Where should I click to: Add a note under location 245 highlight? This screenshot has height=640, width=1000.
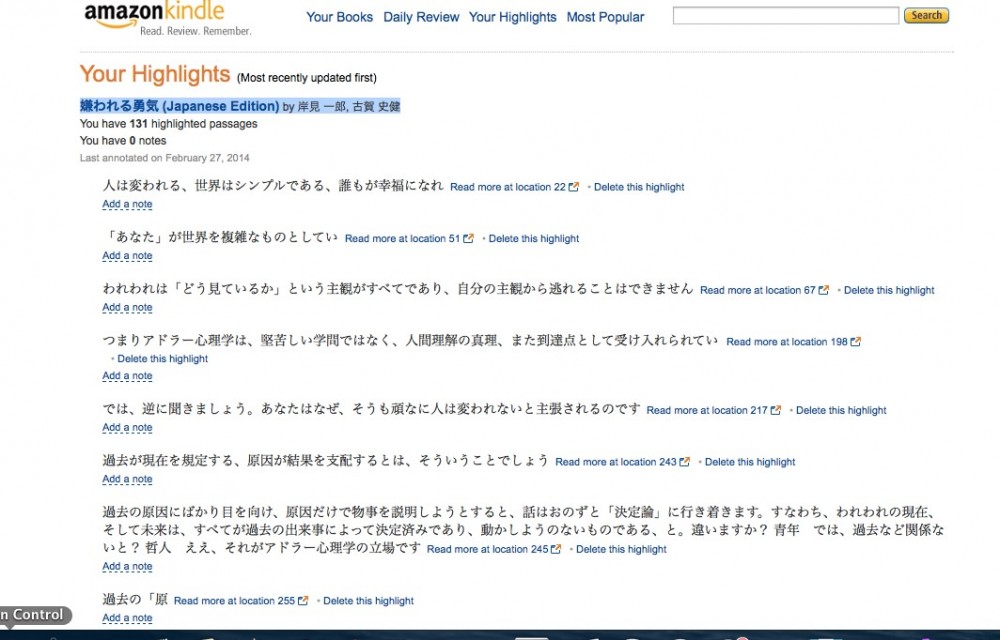click(x=128, y=567)
